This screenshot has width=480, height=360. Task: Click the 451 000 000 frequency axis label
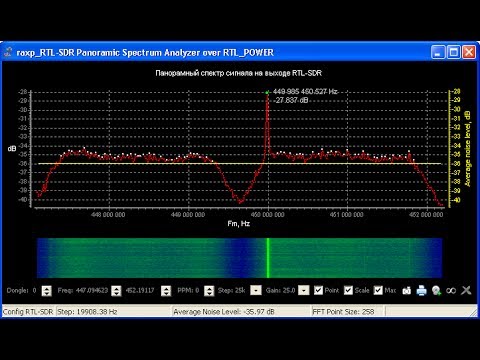coord(347,215)
